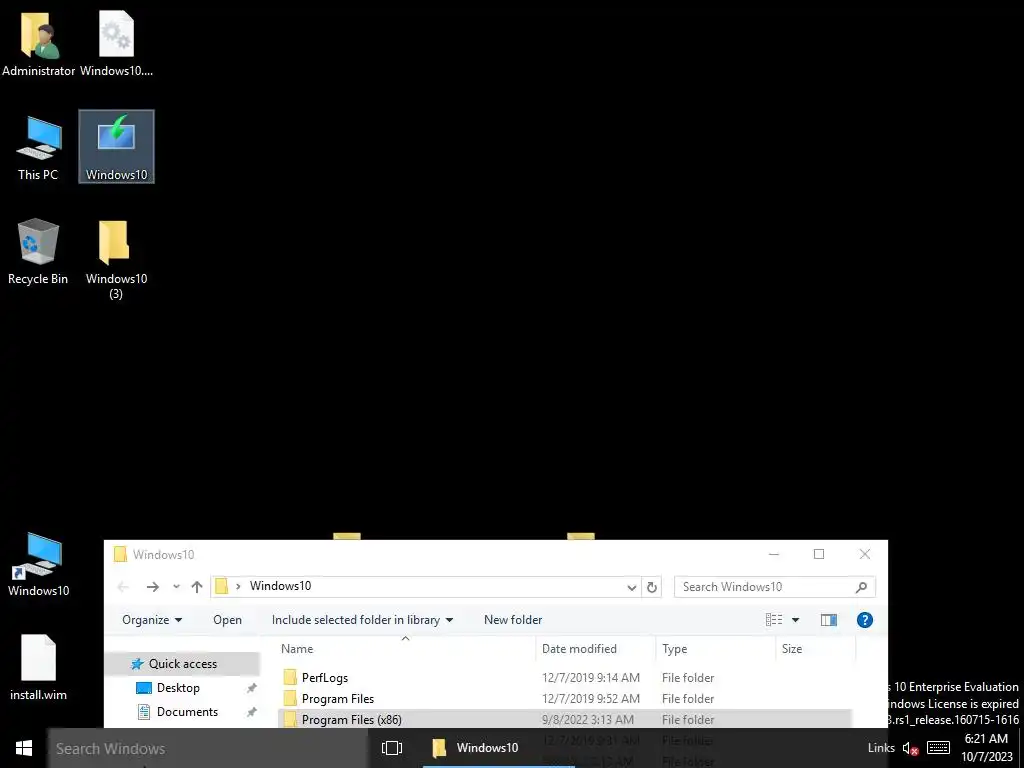This screenshot has width=1024, height=768.
Task: Select the Windows10 computer shortcut icon
Action: (39, 564)
